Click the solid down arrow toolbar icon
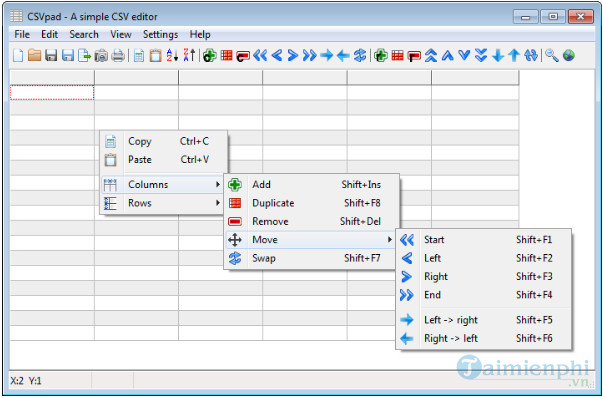603x398 pixels. 498,55
